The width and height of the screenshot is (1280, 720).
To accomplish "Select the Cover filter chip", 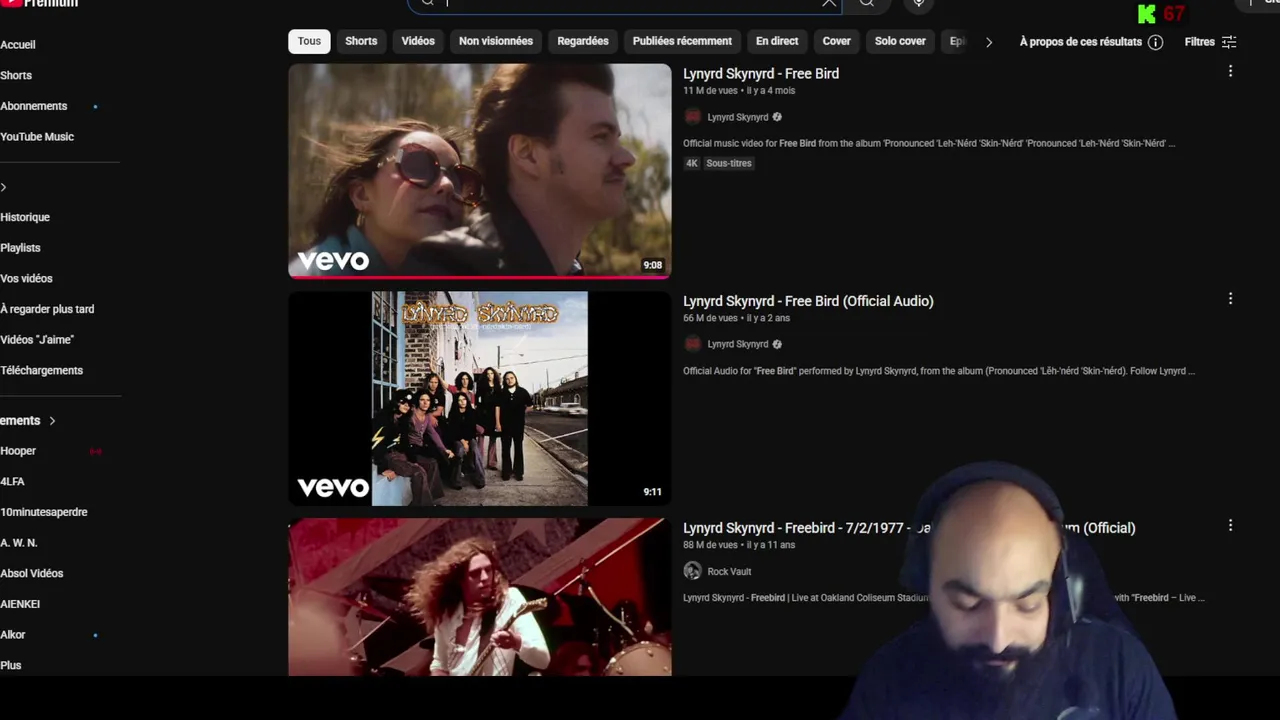I will click(836, 41).
